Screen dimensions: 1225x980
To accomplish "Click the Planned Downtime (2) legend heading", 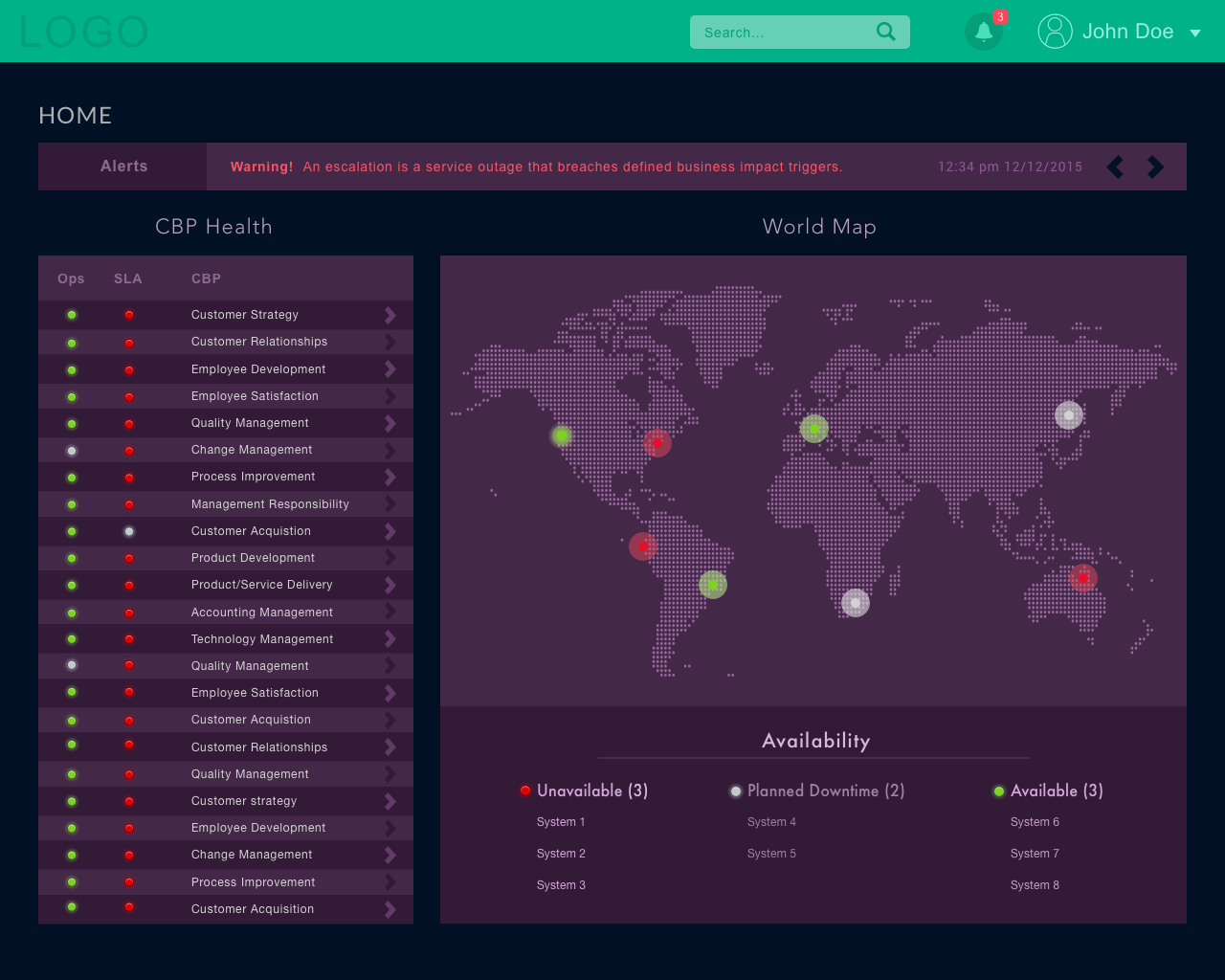I will (x=826, y=791).
